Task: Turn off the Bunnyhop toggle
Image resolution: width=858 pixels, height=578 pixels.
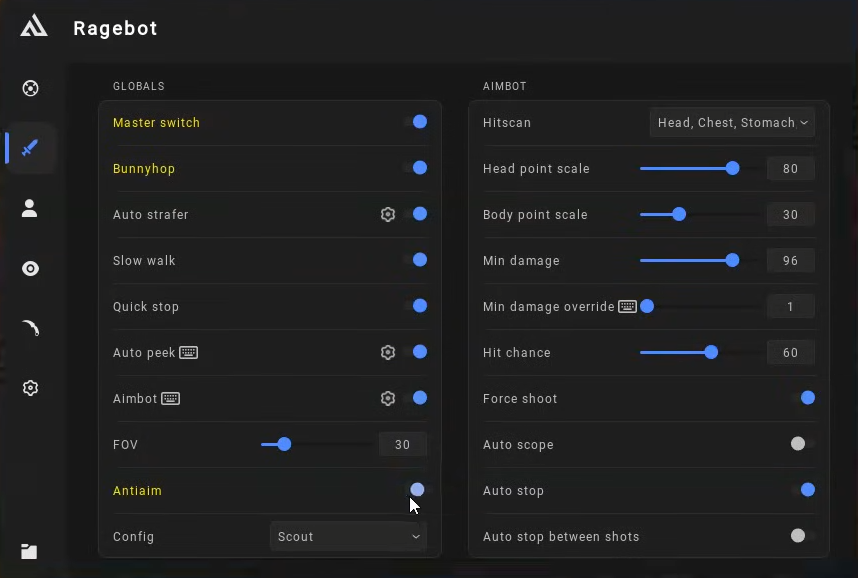Action: (x=418, y=168)
